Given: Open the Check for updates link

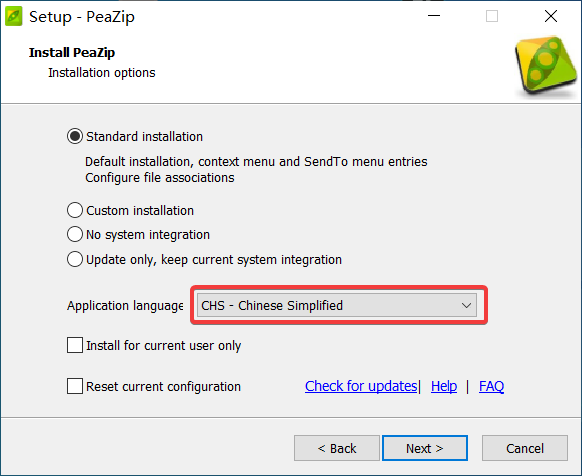Looking at the screenshot, I should click(361, 386).
